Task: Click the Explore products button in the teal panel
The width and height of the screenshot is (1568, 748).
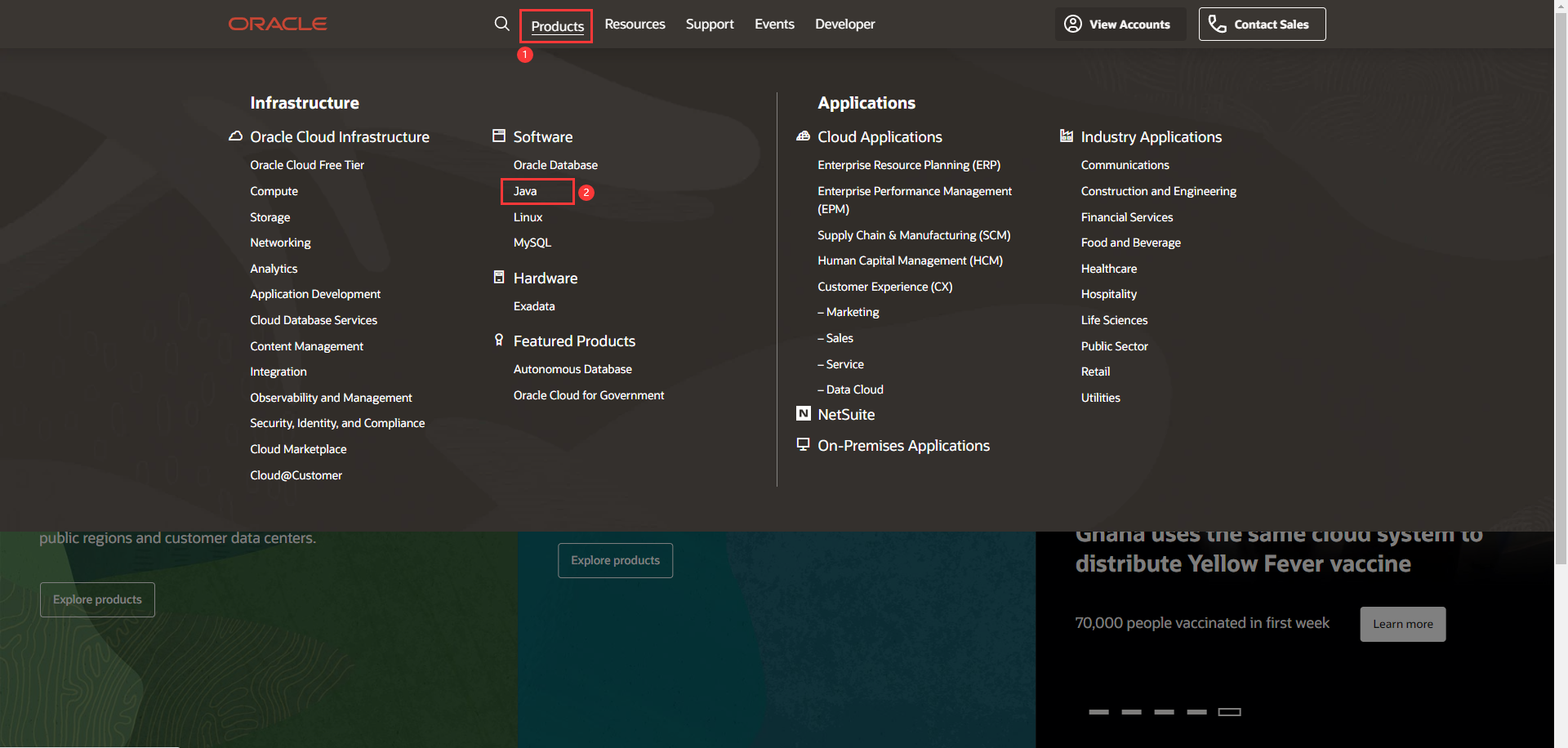Action: tap(615, 560)
